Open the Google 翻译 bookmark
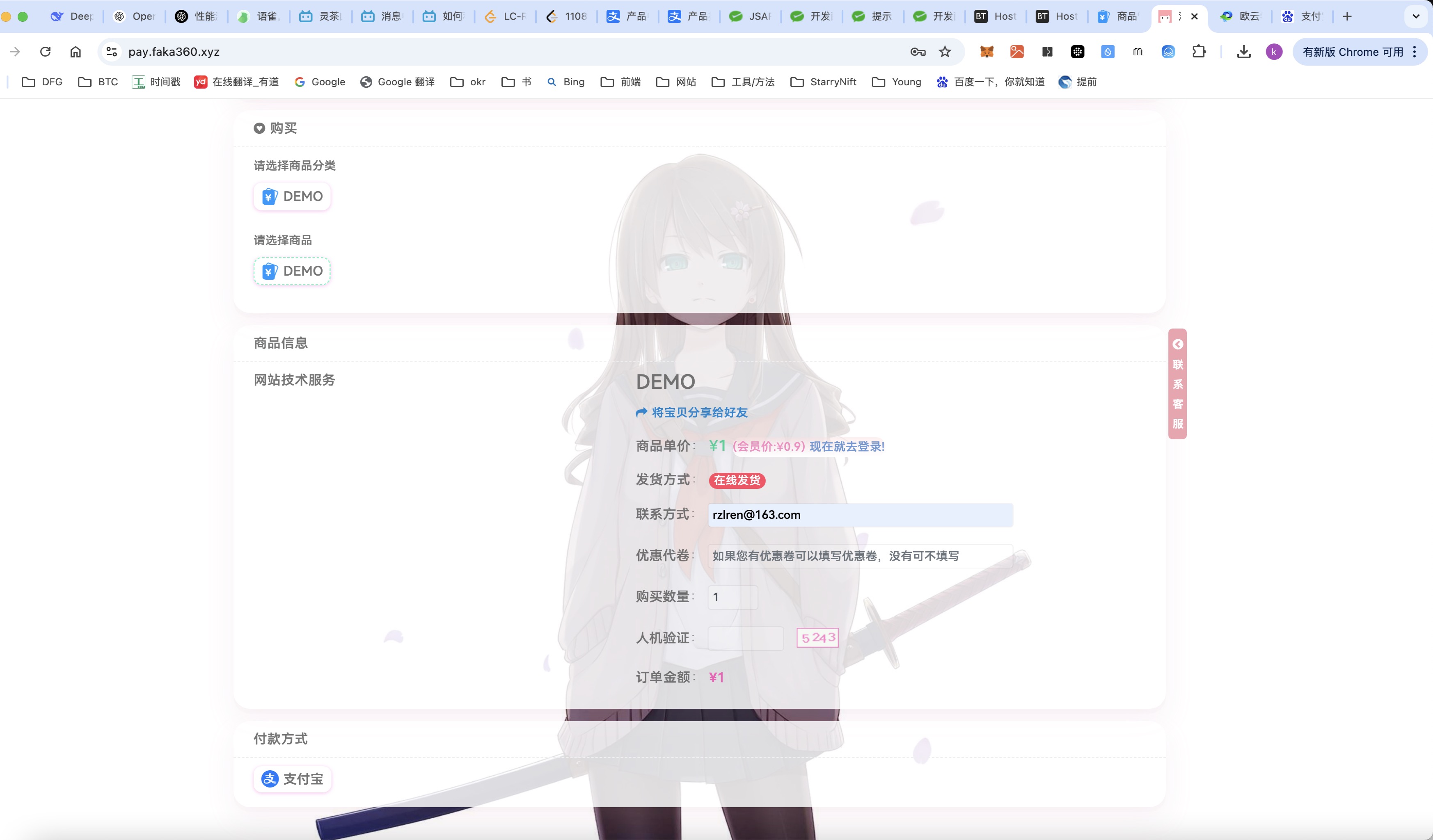Image resolution: width=1433 pixels, height=840 pixels. [x=398, y=82]
